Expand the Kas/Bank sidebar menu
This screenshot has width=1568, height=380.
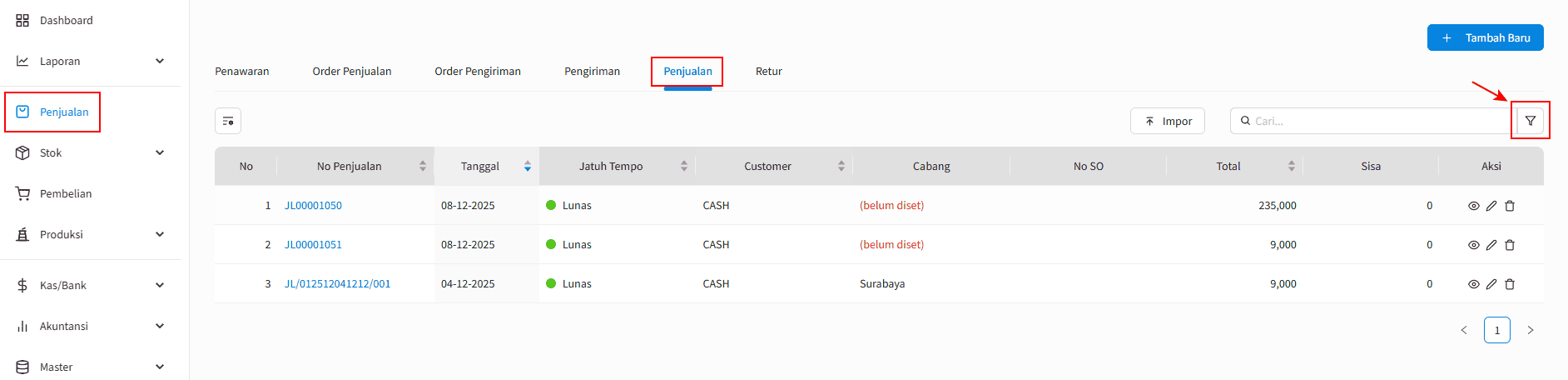point(159,285)
